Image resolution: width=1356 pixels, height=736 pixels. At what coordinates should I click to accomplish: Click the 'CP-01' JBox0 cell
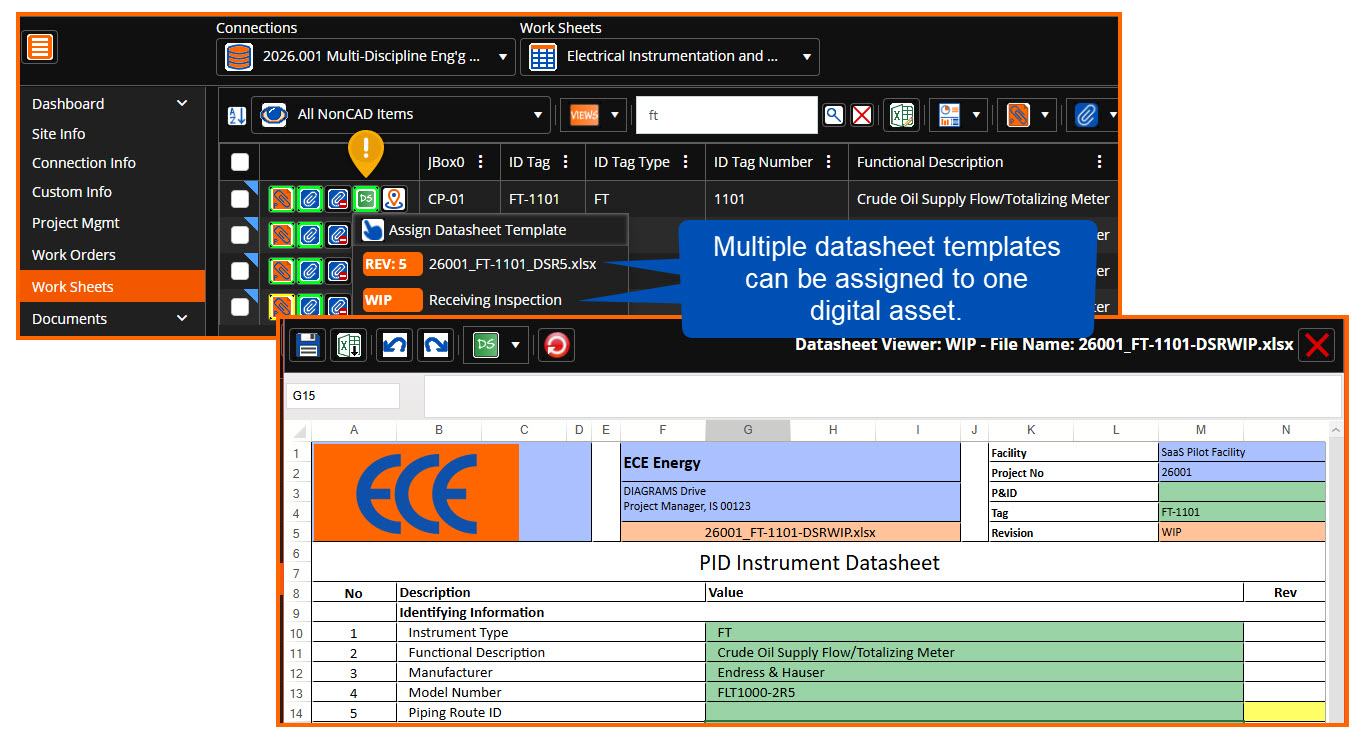pyautogui.click(x=447, y=199)
